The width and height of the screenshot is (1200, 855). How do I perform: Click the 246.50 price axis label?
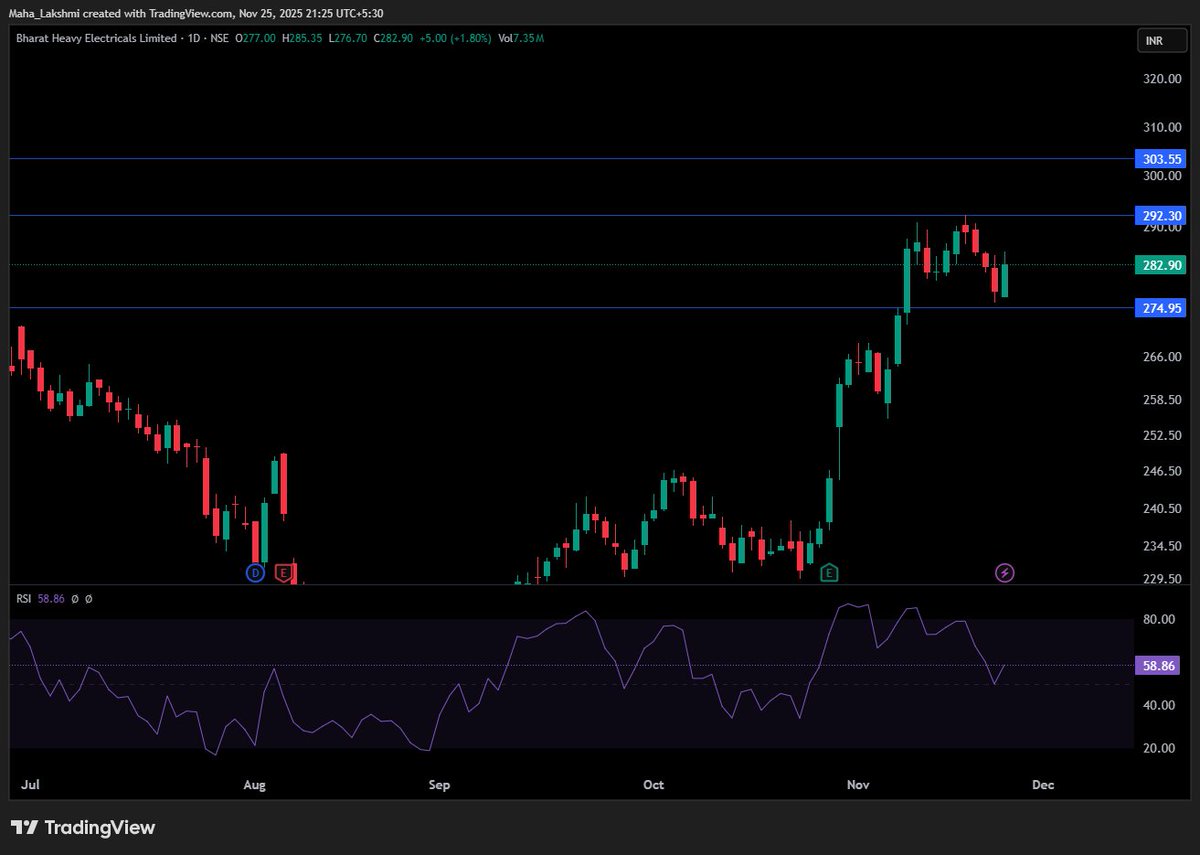(x=1162, y=472)
